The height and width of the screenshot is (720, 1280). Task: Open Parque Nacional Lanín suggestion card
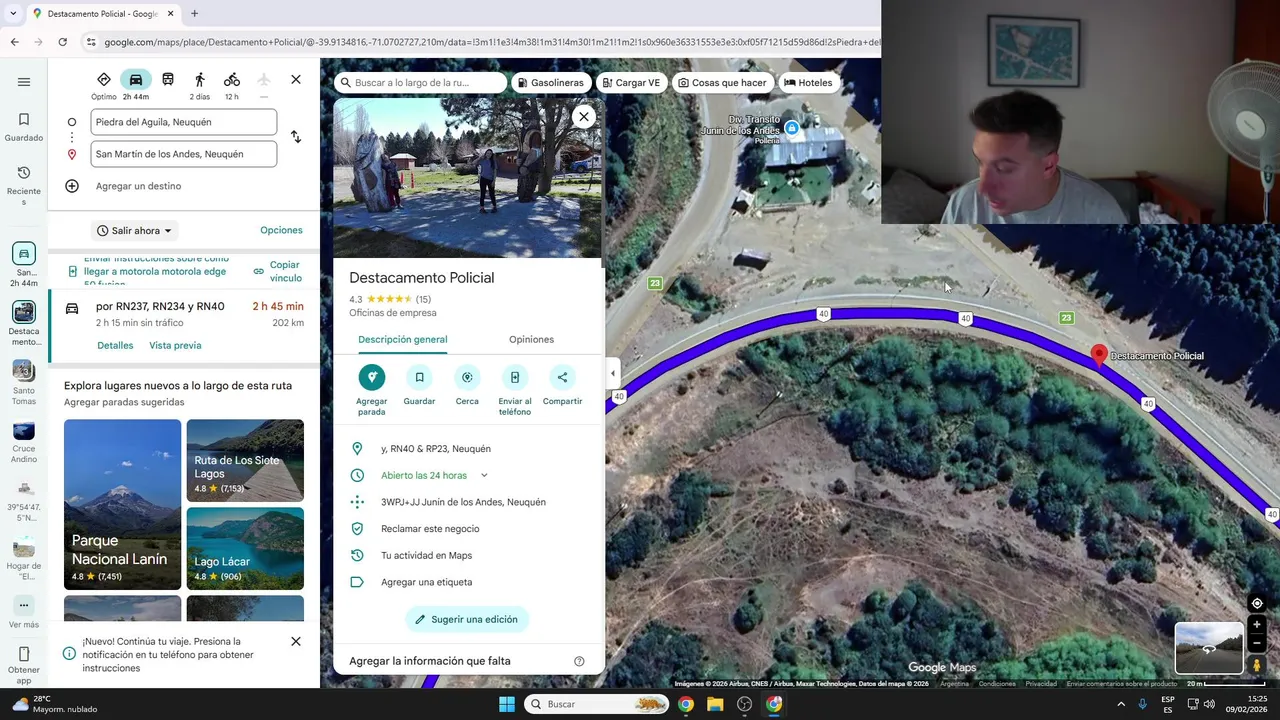pos(122,504)
